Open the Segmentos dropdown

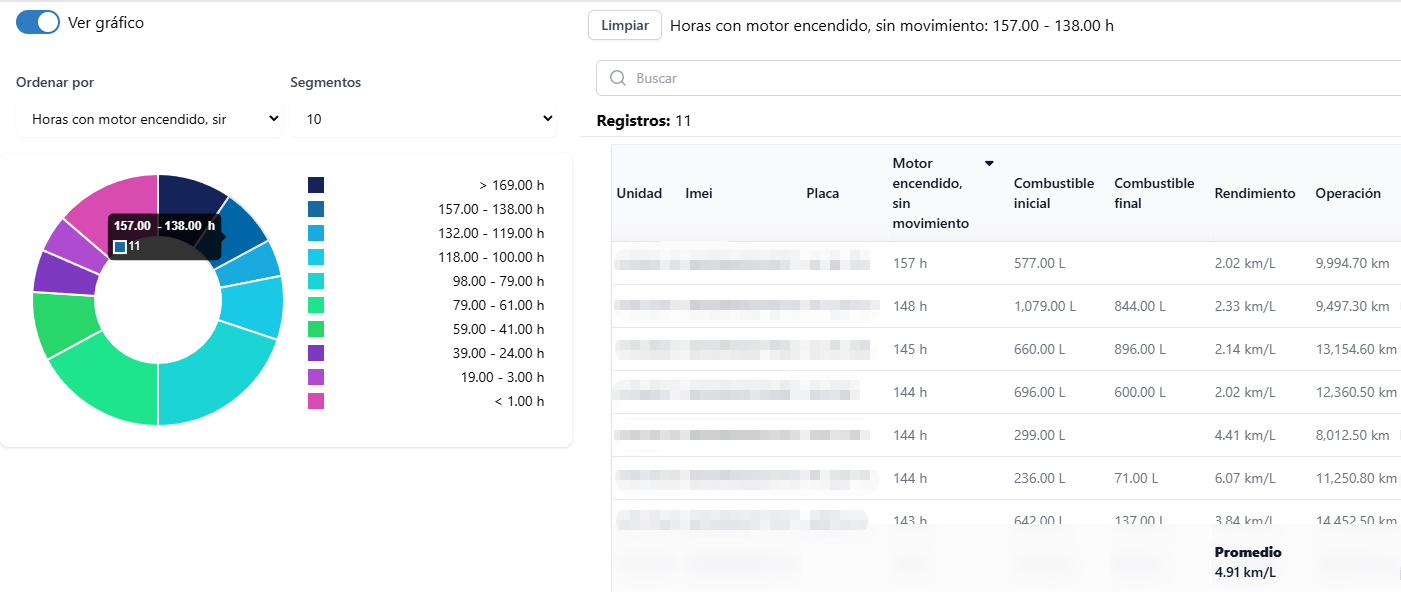point(422,119)
